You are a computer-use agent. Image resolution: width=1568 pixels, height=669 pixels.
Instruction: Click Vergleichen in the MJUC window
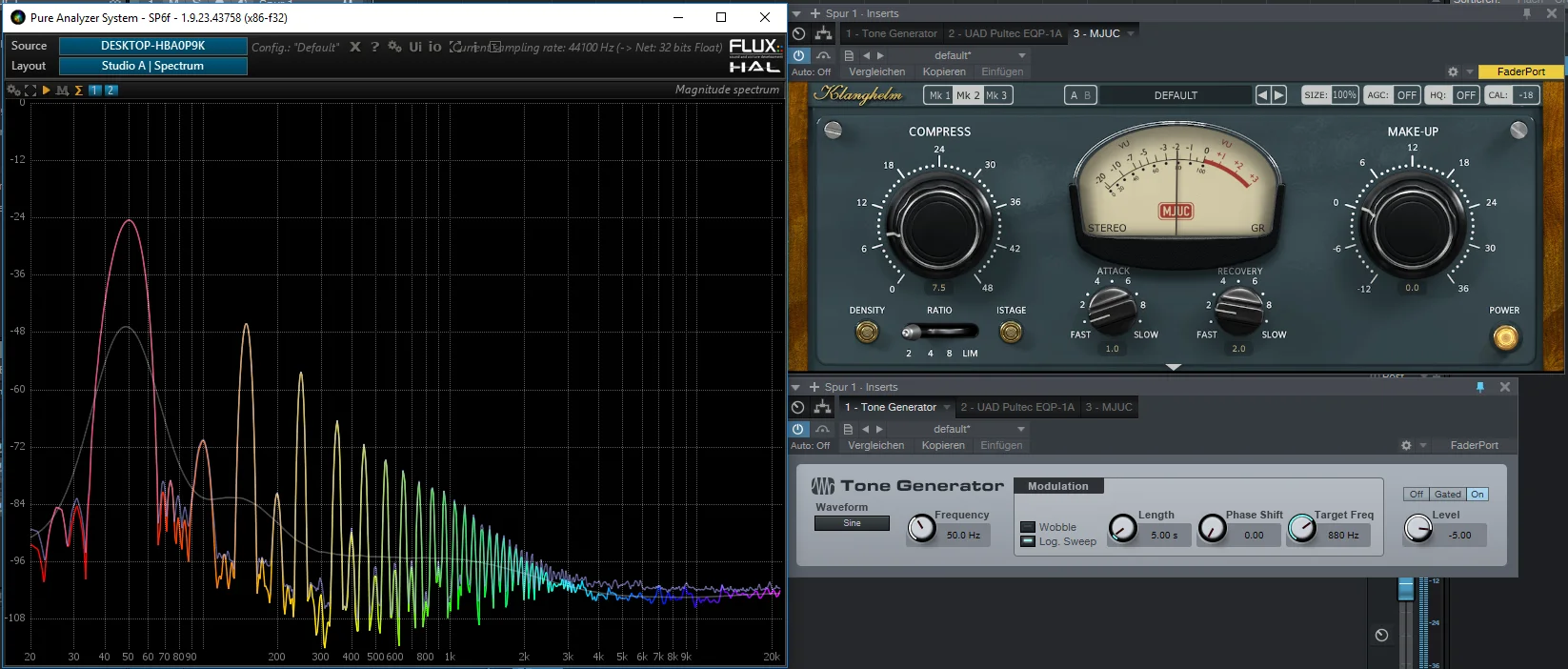coord(877,72)
